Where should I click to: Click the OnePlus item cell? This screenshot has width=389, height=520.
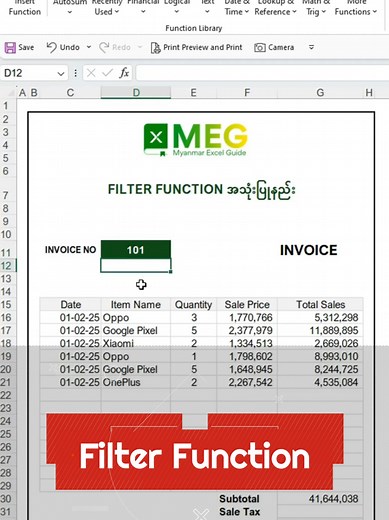136,382
